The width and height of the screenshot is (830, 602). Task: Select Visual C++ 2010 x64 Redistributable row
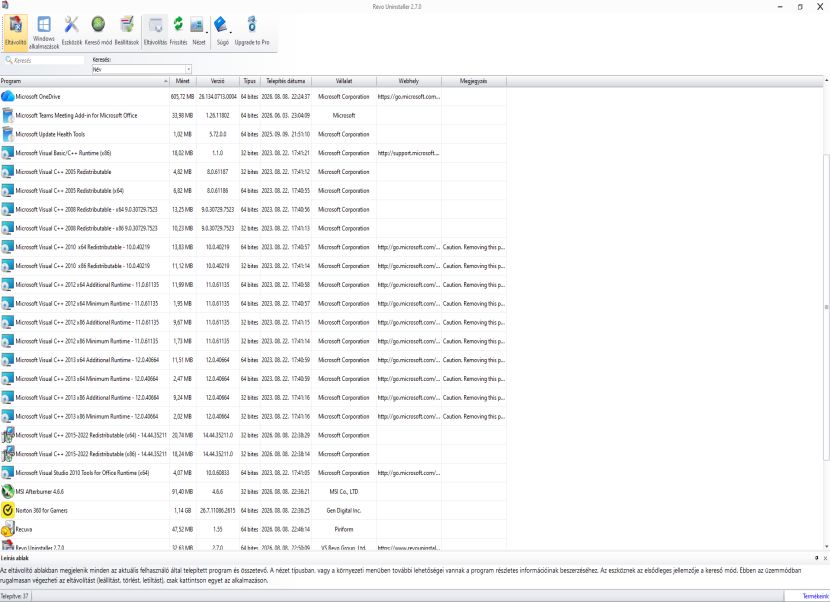coord(253,247)
